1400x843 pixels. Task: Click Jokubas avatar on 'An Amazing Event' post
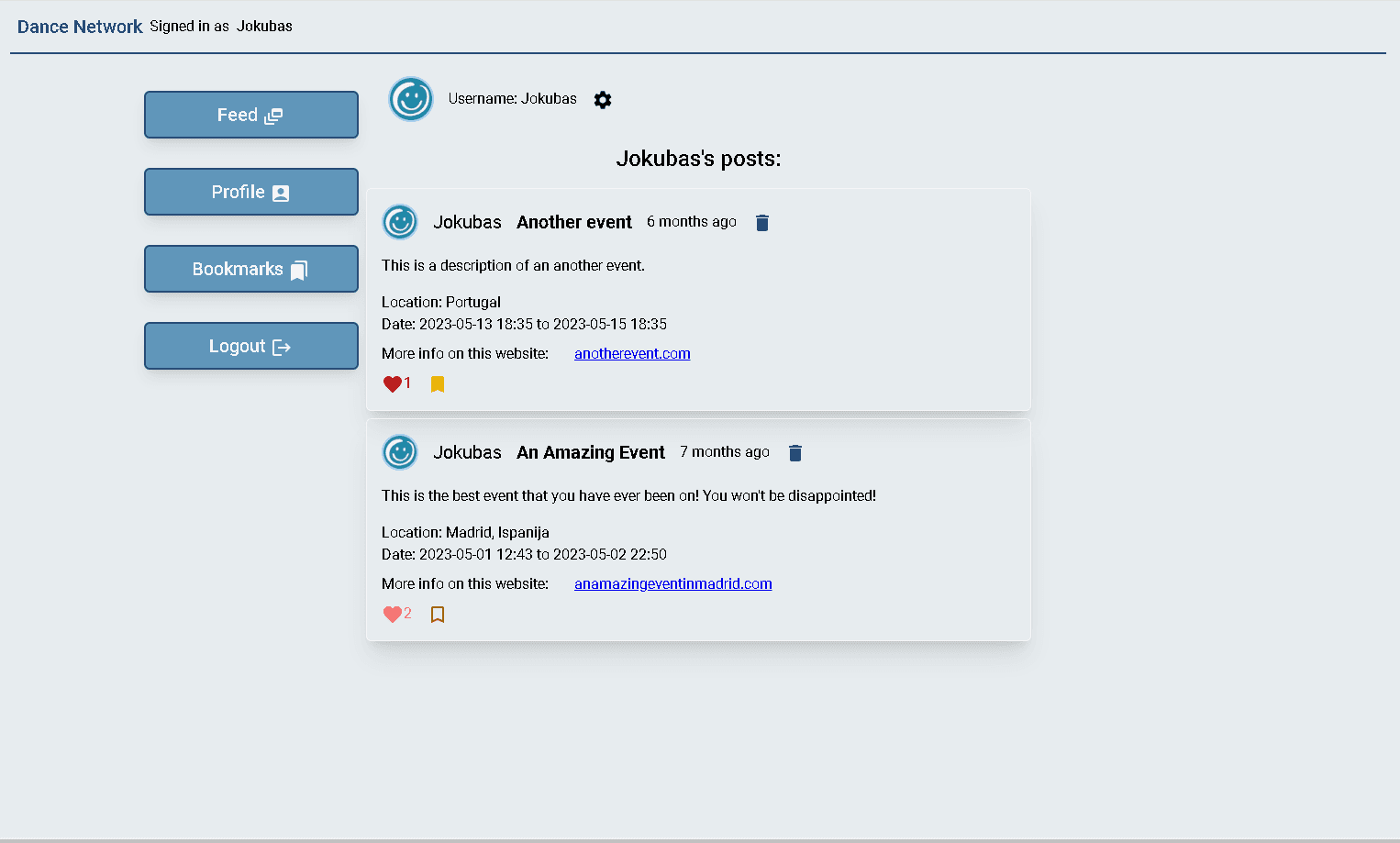pyautogui.click(x=400, y=452)
